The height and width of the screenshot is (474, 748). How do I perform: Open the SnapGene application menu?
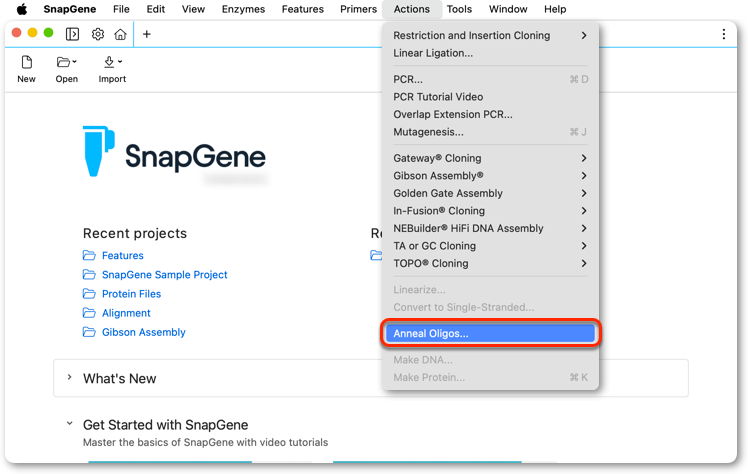(x=70, y=9)
